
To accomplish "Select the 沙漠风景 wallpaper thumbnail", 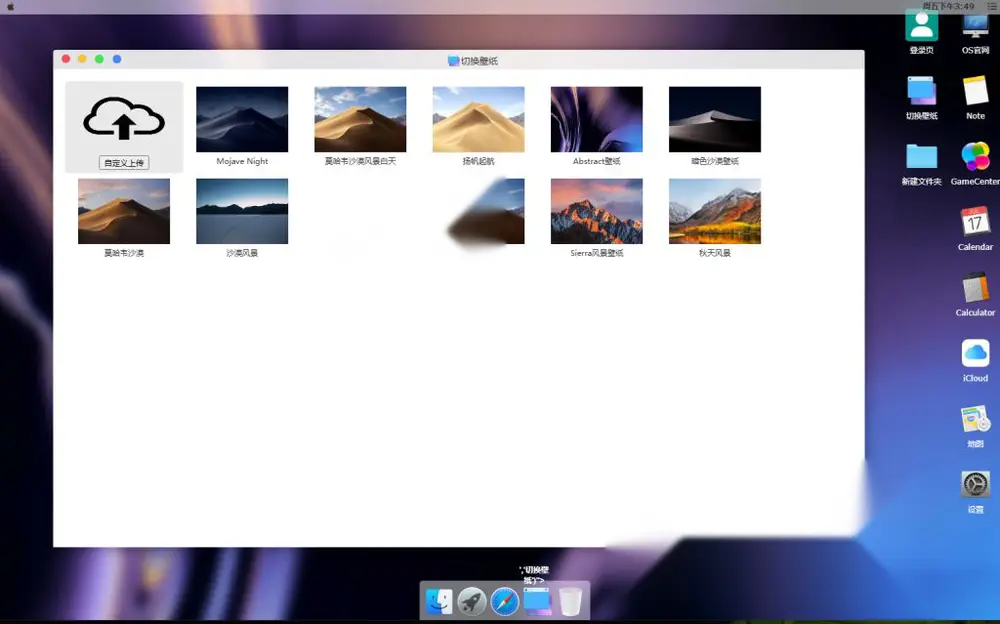I will click(242, 211).
